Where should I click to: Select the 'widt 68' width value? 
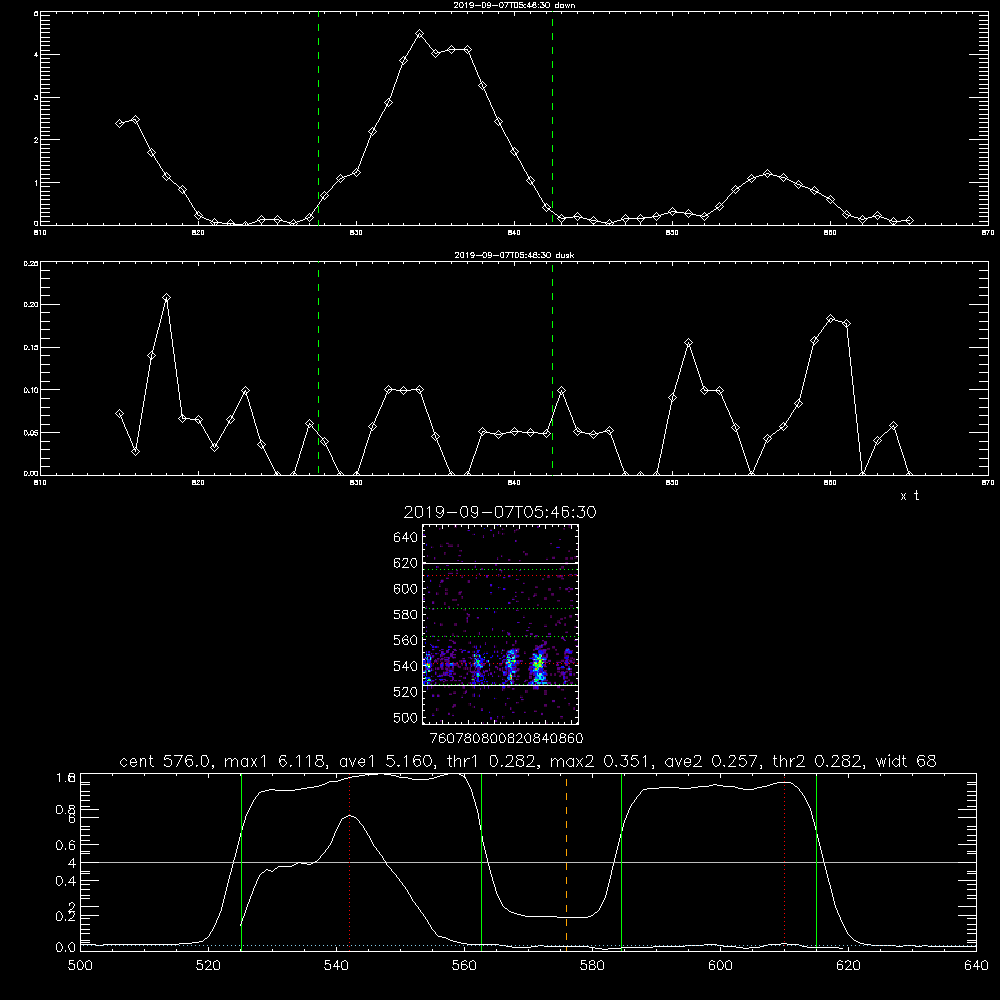(x=906, y=761)
